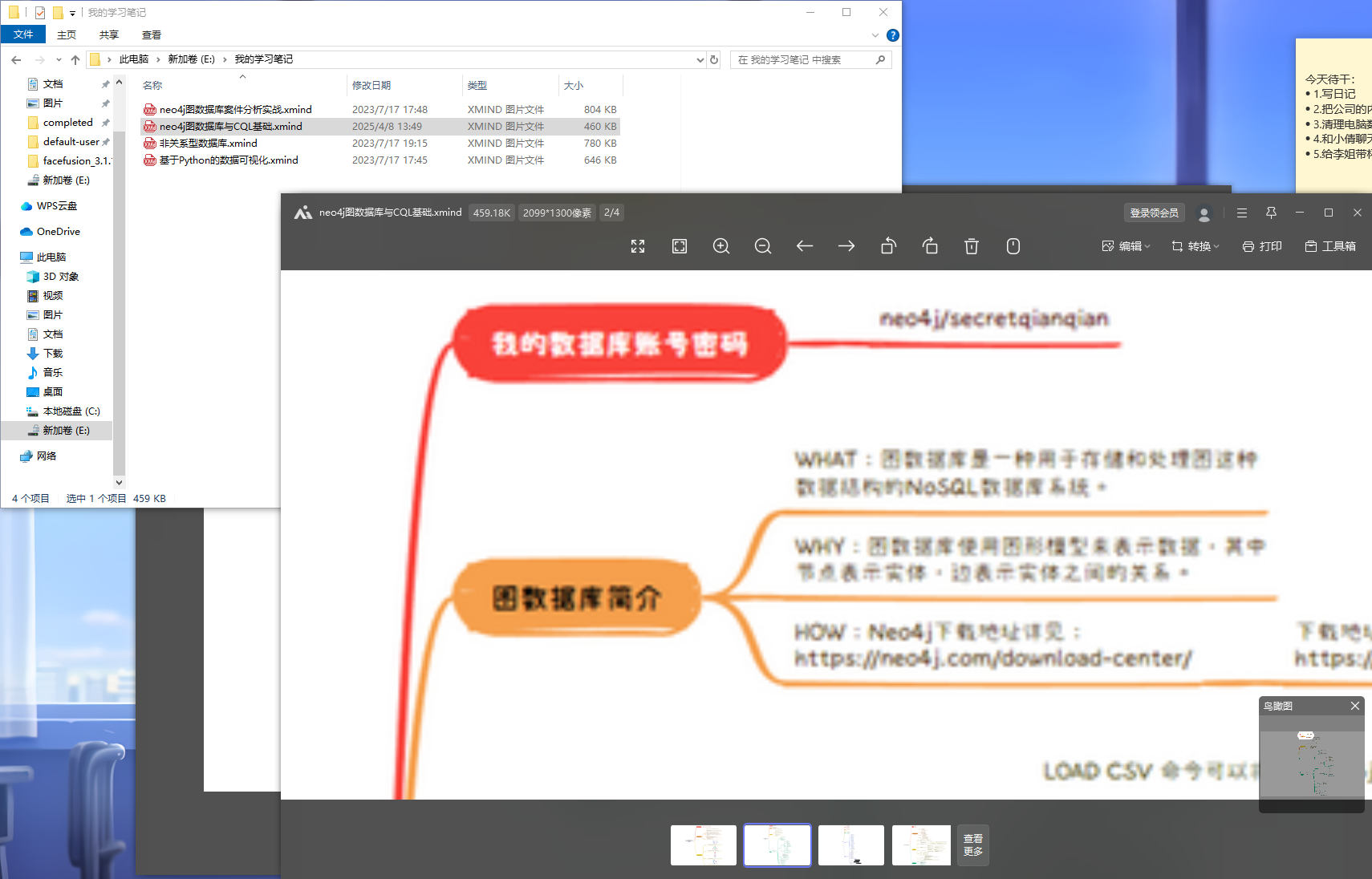1372x879 pixels.
Task: Select 视频 in navigation pane
Action: [x=53, y=295]
